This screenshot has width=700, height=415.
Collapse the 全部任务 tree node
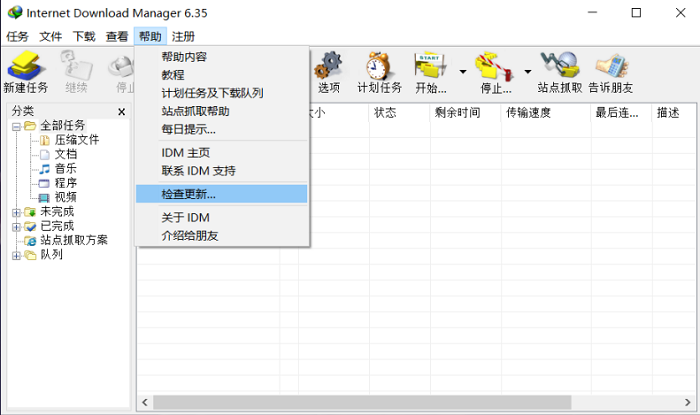pyautogui.click(x=16, y=127)
